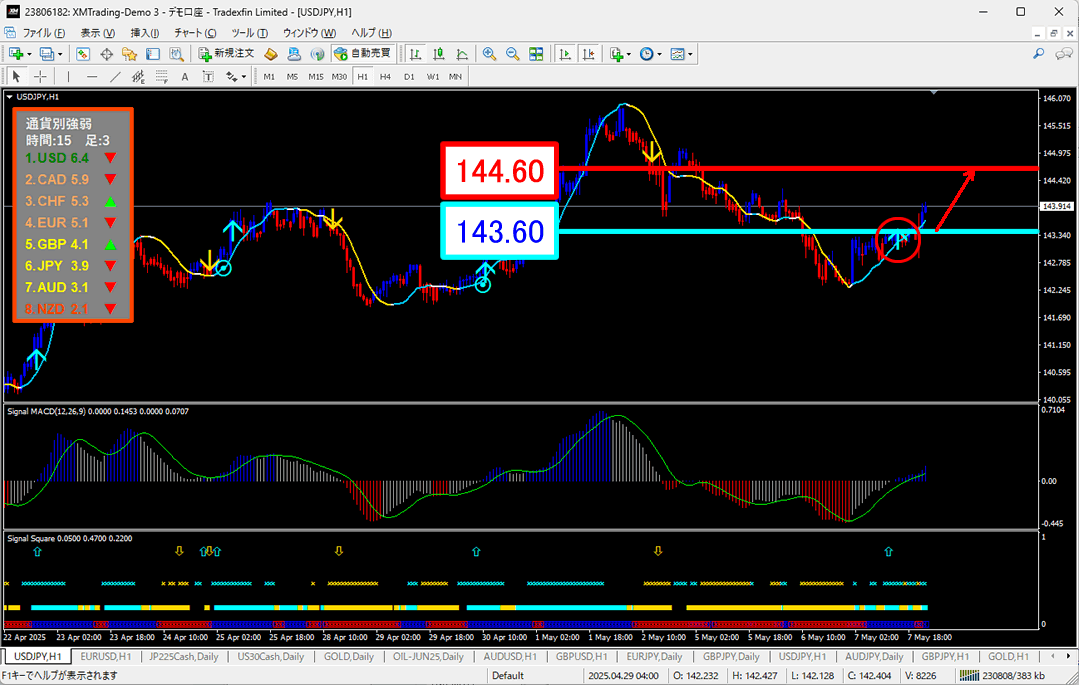Expand the indicators dropdown arrow
Viewport: 1080px width, 685px height.
click(x=629, y=54)
